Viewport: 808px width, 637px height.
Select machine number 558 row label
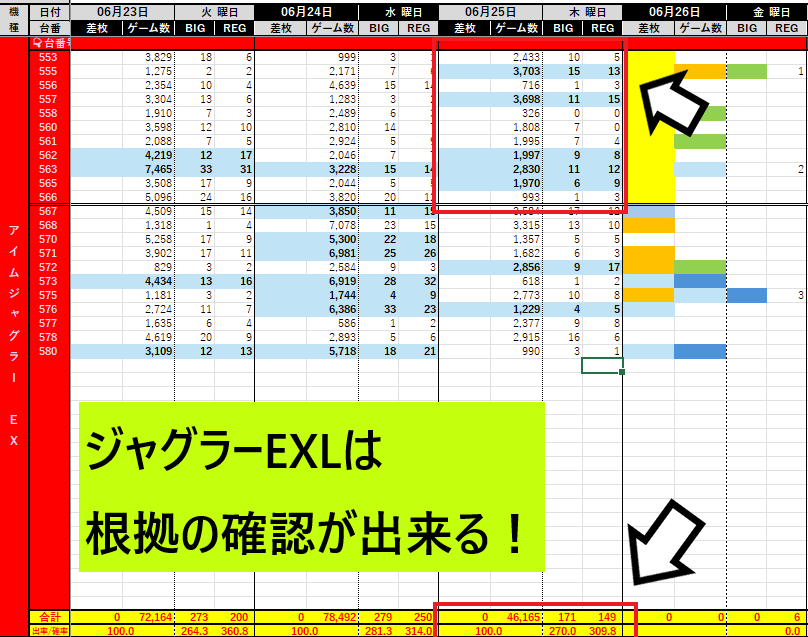point(48,113)
